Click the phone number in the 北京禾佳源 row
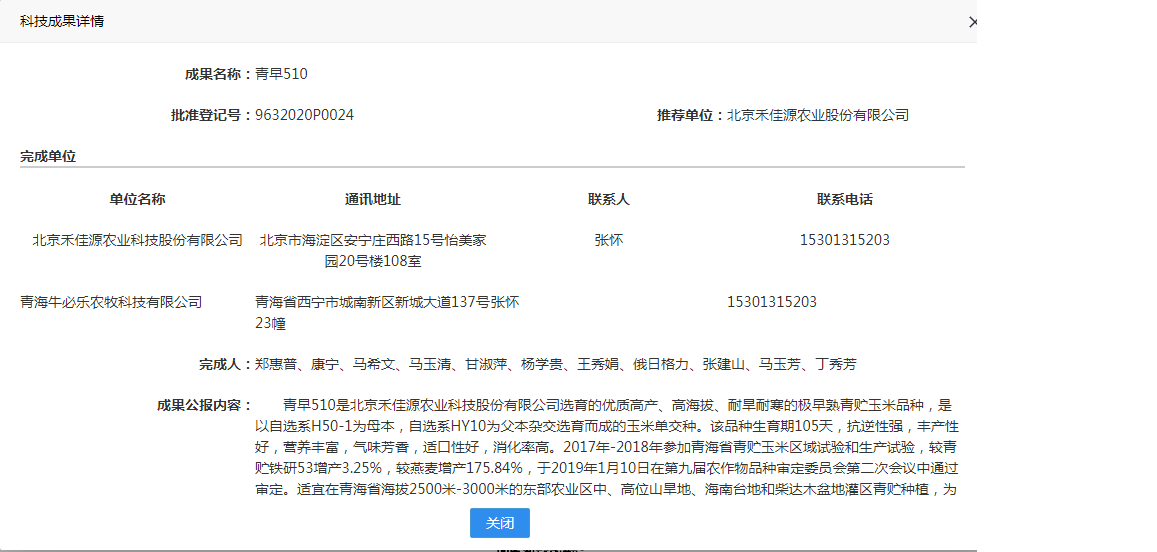This screenshot has height=552, width=1157. click(844, 240)
